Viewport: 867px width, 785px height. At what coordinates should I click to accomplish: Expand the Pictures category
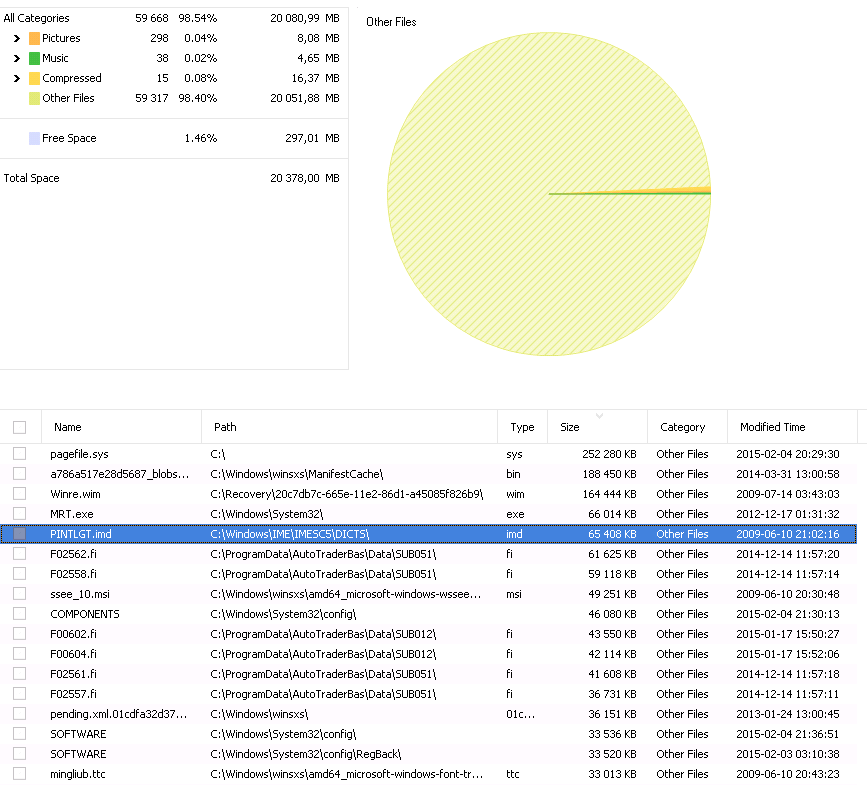[x=17, y=38]
